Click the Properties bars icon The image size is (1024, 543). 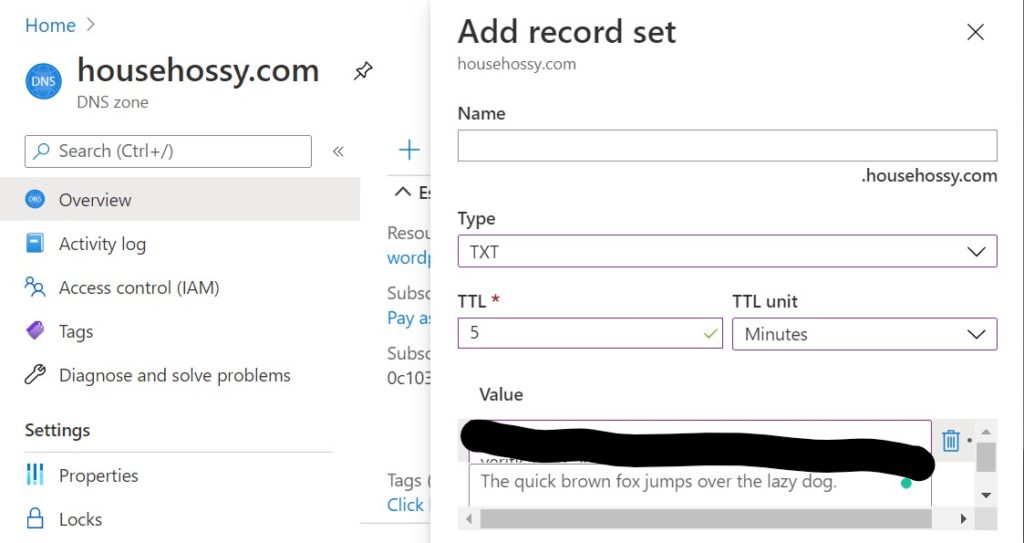35,474
